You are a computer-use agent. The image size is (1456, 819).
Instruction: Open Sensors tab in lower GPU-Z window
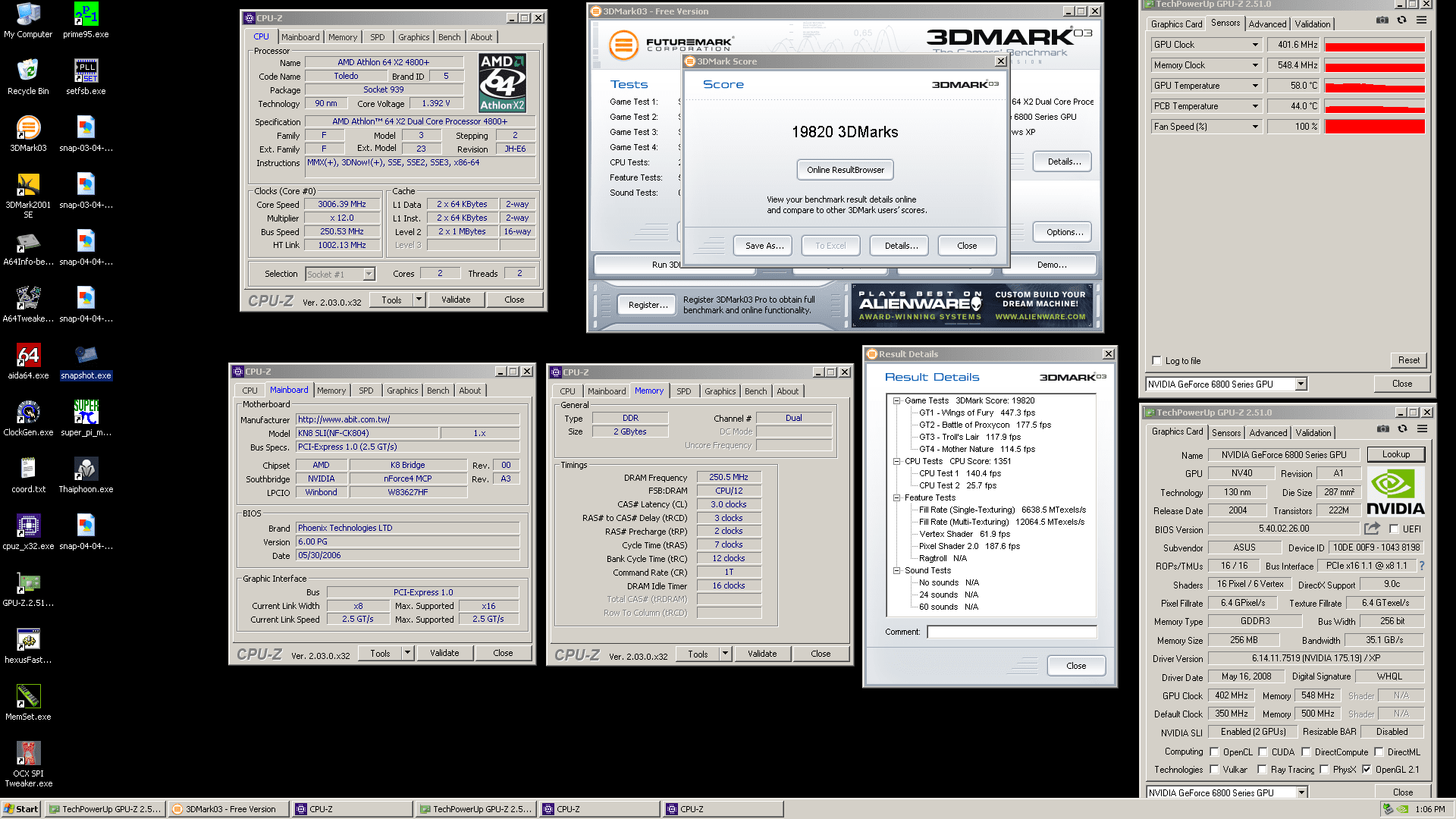(x=1226, y=433)
